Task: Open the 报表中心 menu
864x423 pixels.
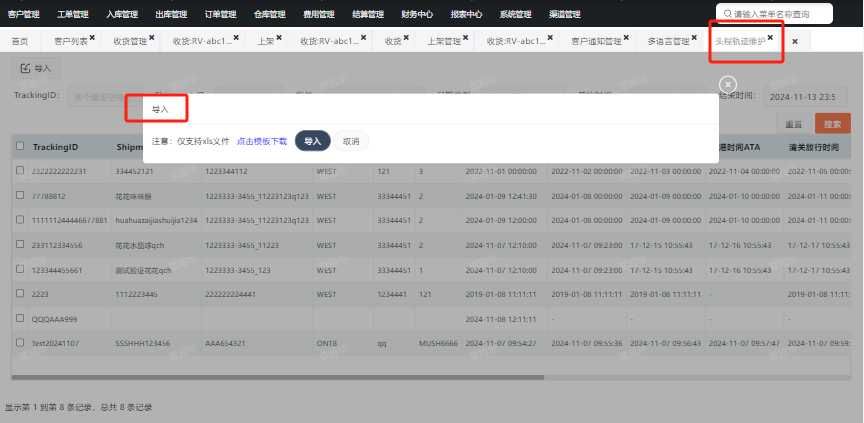Action: click(466, 14)
